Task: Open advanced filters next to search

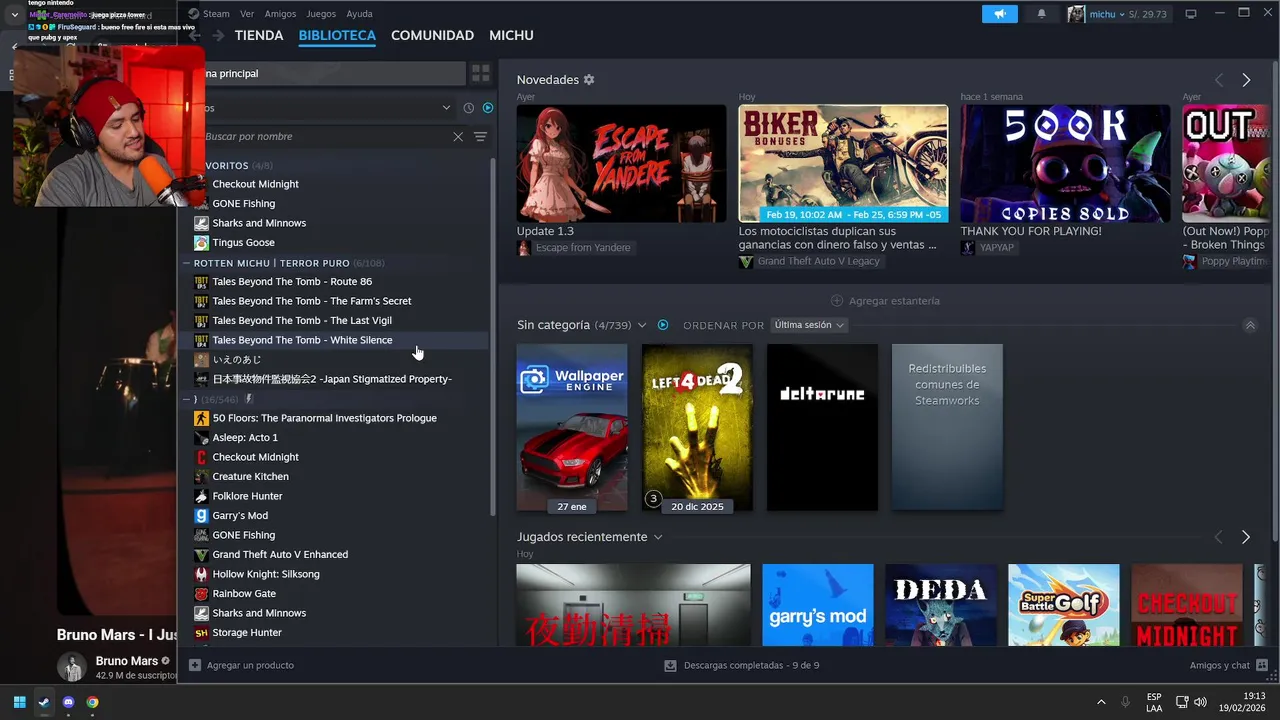Action: (x=480, y=137)
